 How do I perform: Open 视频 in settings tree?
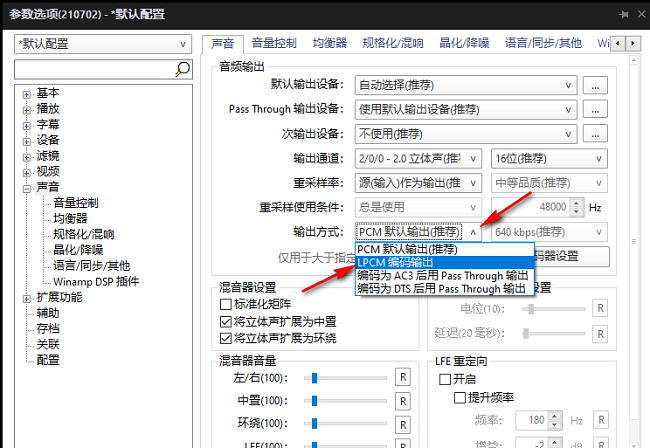tap(48, 171)
